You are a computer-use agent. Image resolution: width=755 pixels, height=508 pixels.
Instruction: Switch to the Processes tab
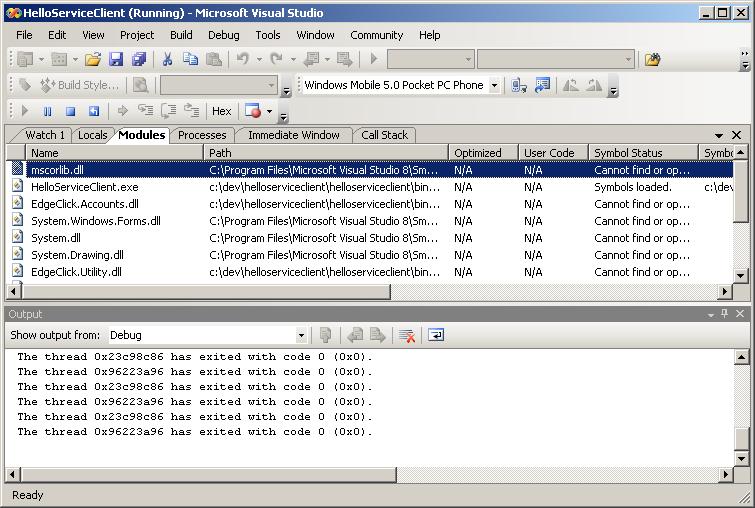202,135
